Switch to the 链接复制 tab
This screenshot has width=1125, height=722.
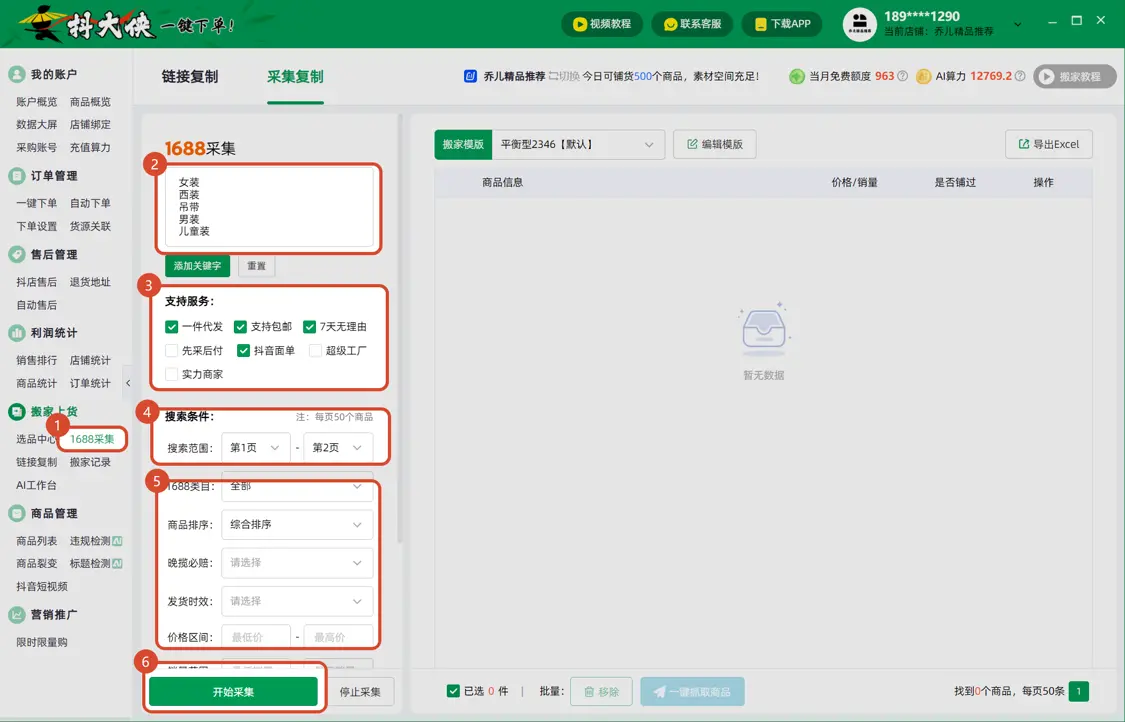189,77
